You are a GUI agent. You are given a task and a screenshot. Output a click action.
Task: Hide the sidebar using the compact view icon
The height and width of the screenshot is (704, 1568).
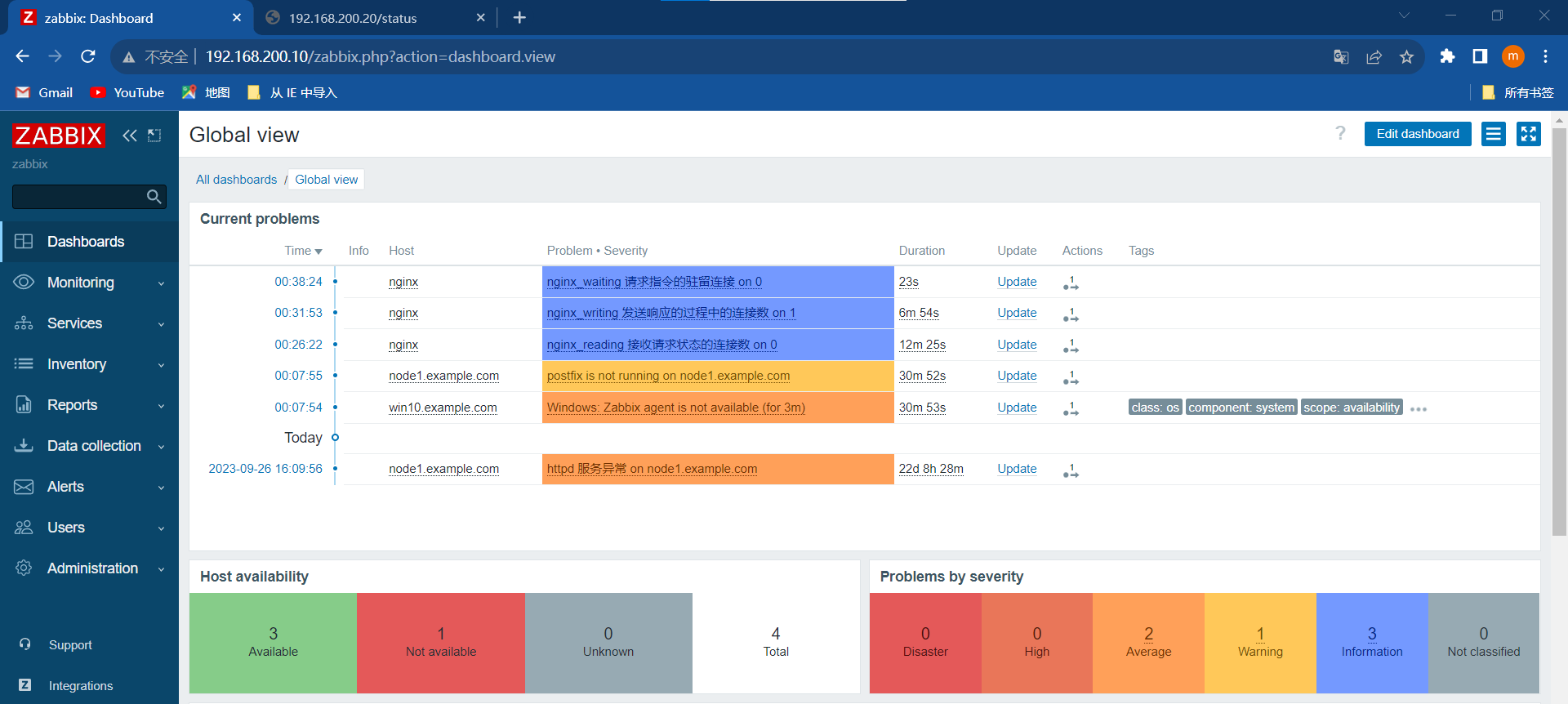154,136
